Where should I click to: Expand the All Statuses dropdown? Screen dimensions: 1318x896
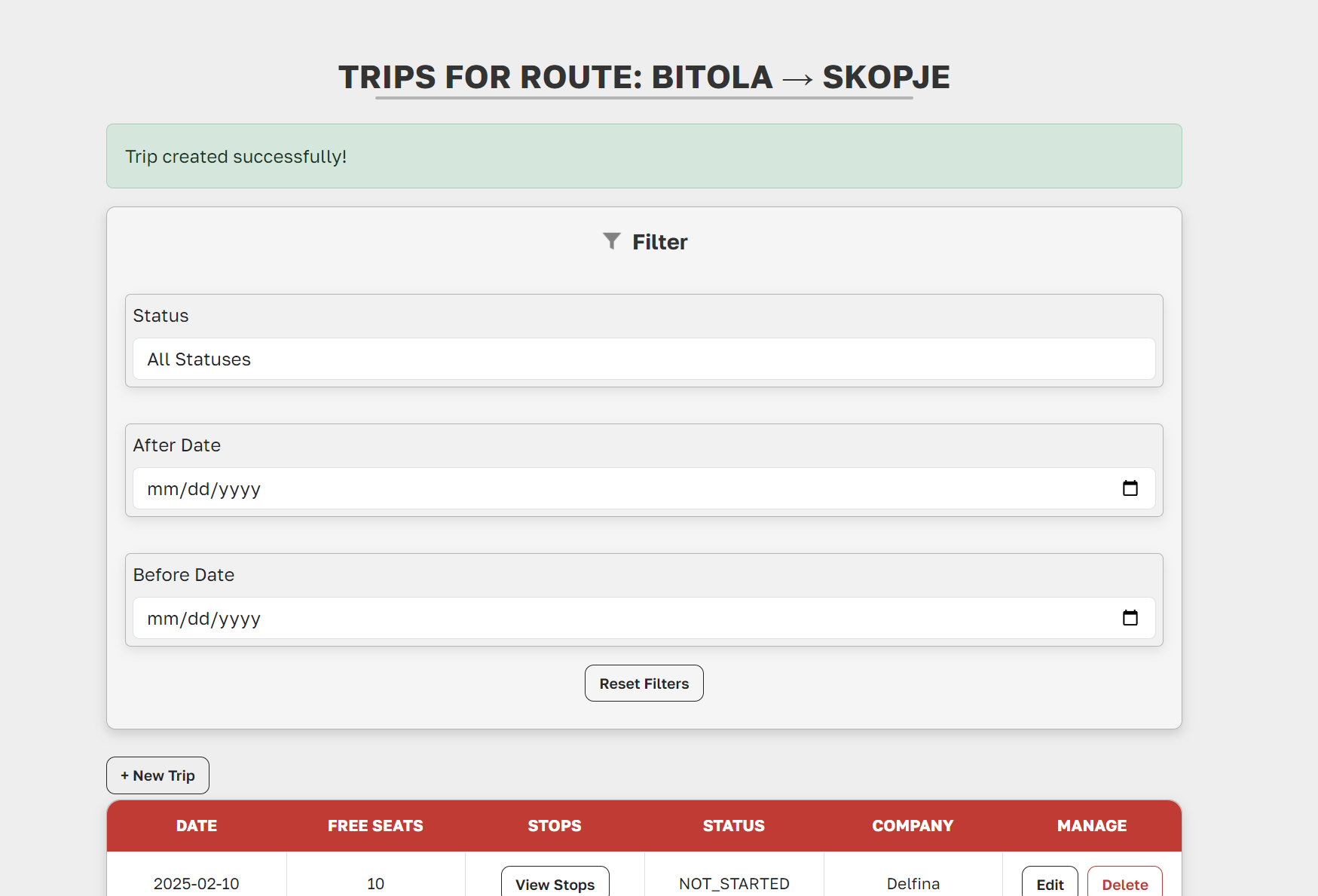pyautogui.click(x=644, y=359)
